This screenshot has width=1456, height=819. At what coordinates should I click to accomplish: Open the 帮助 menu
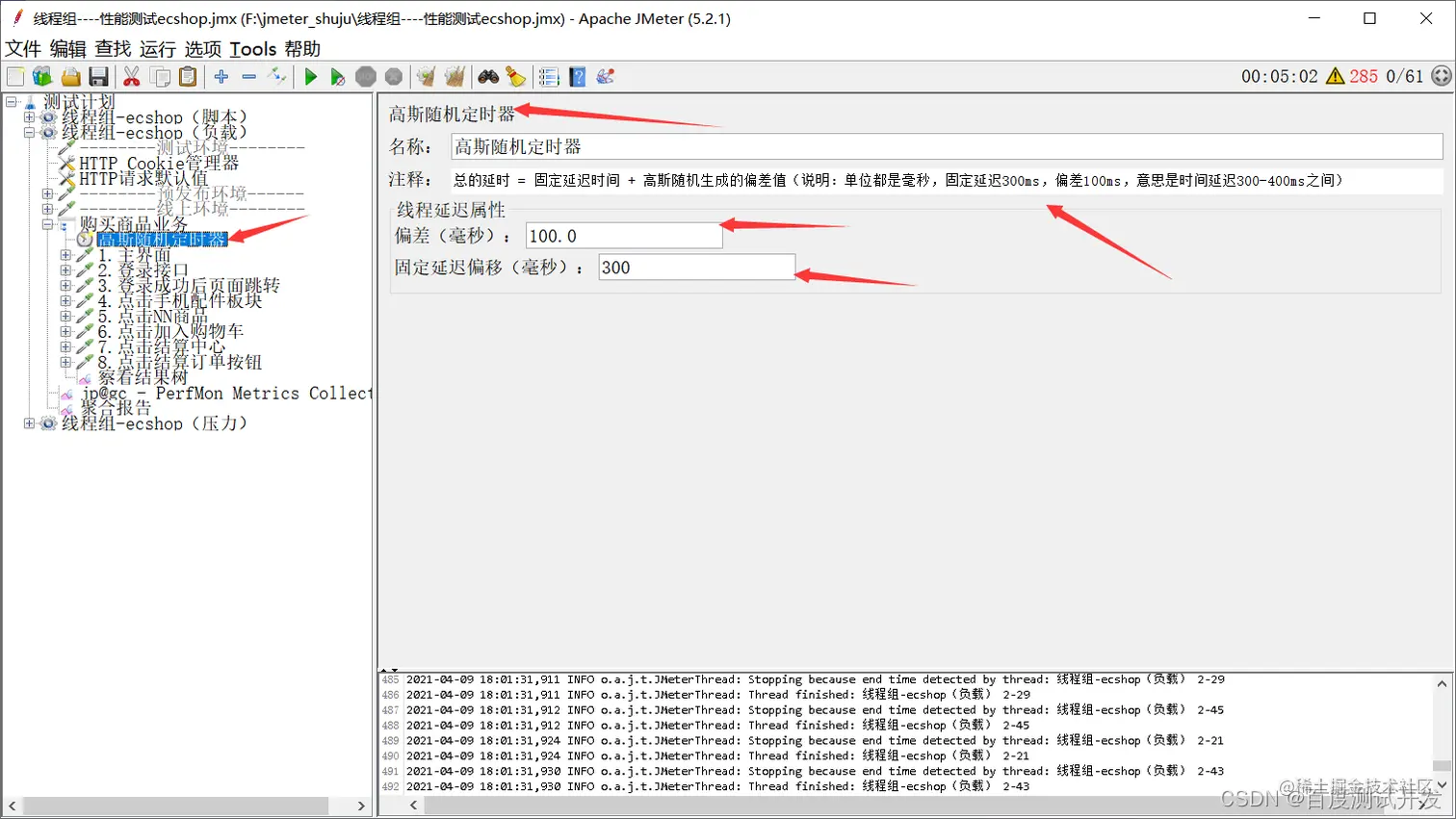coord(302,49)
